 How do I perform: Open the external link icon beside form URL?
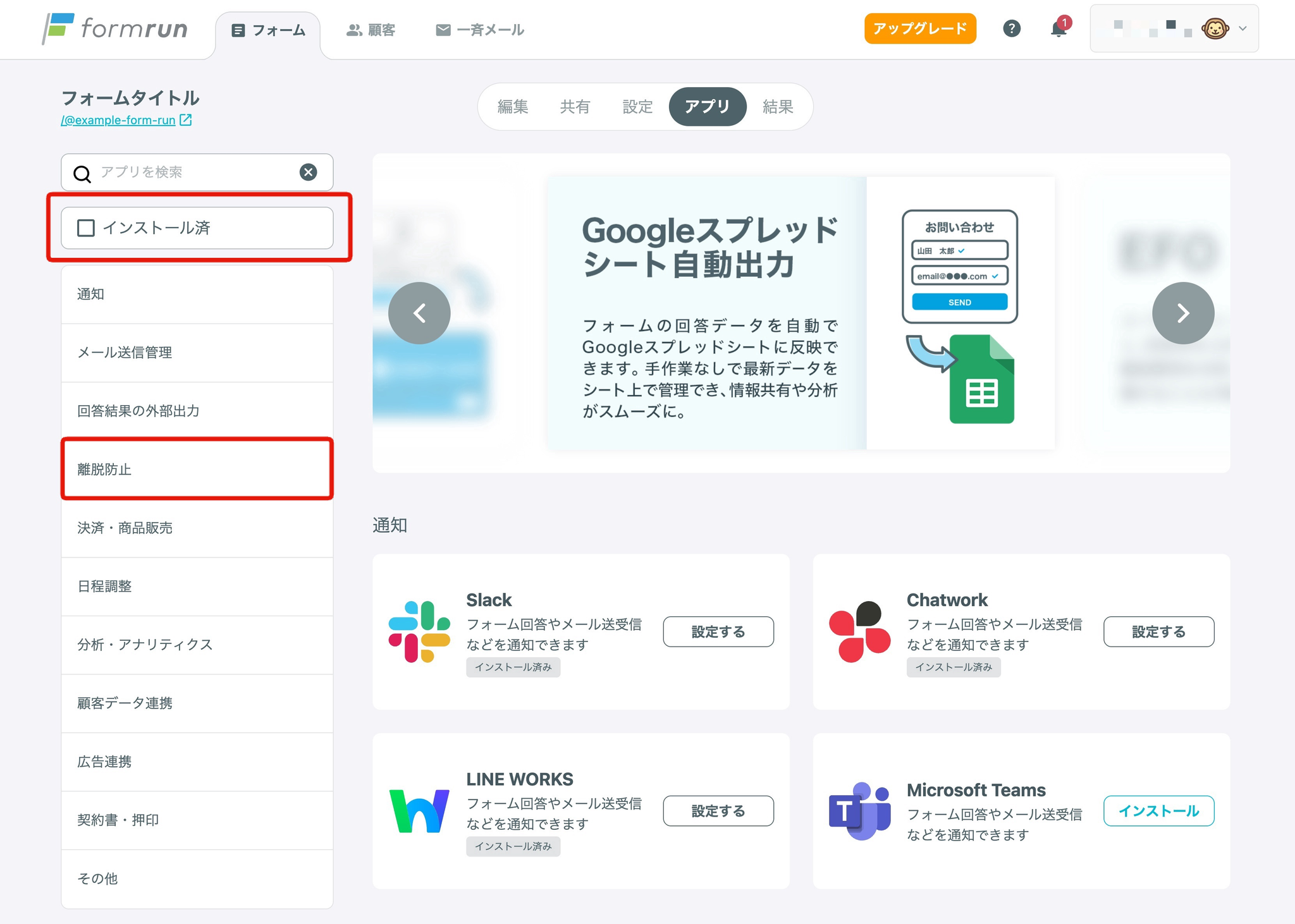[185, 120]
